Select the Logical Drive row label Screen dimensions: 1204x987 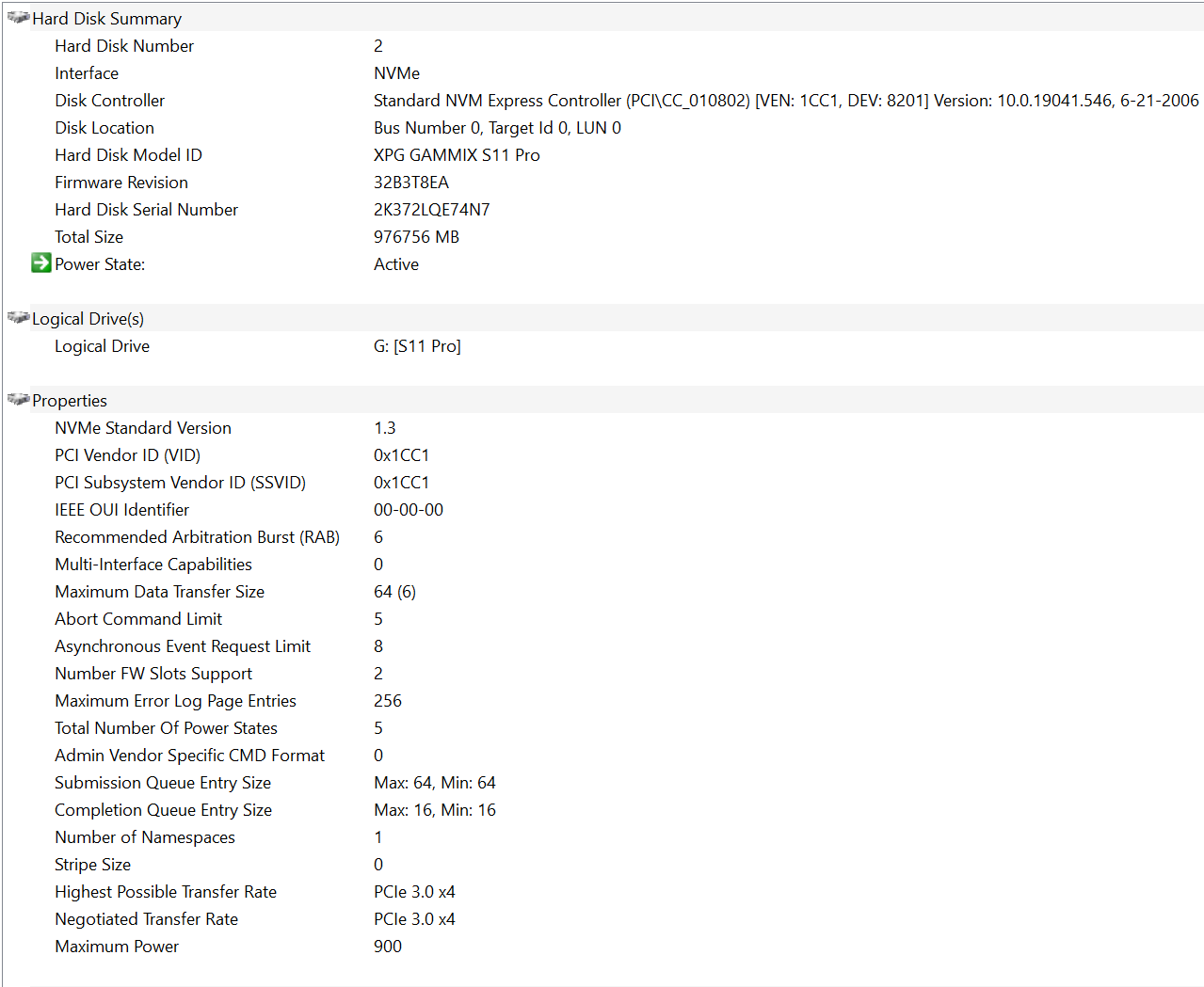click(x=102, y=346)
